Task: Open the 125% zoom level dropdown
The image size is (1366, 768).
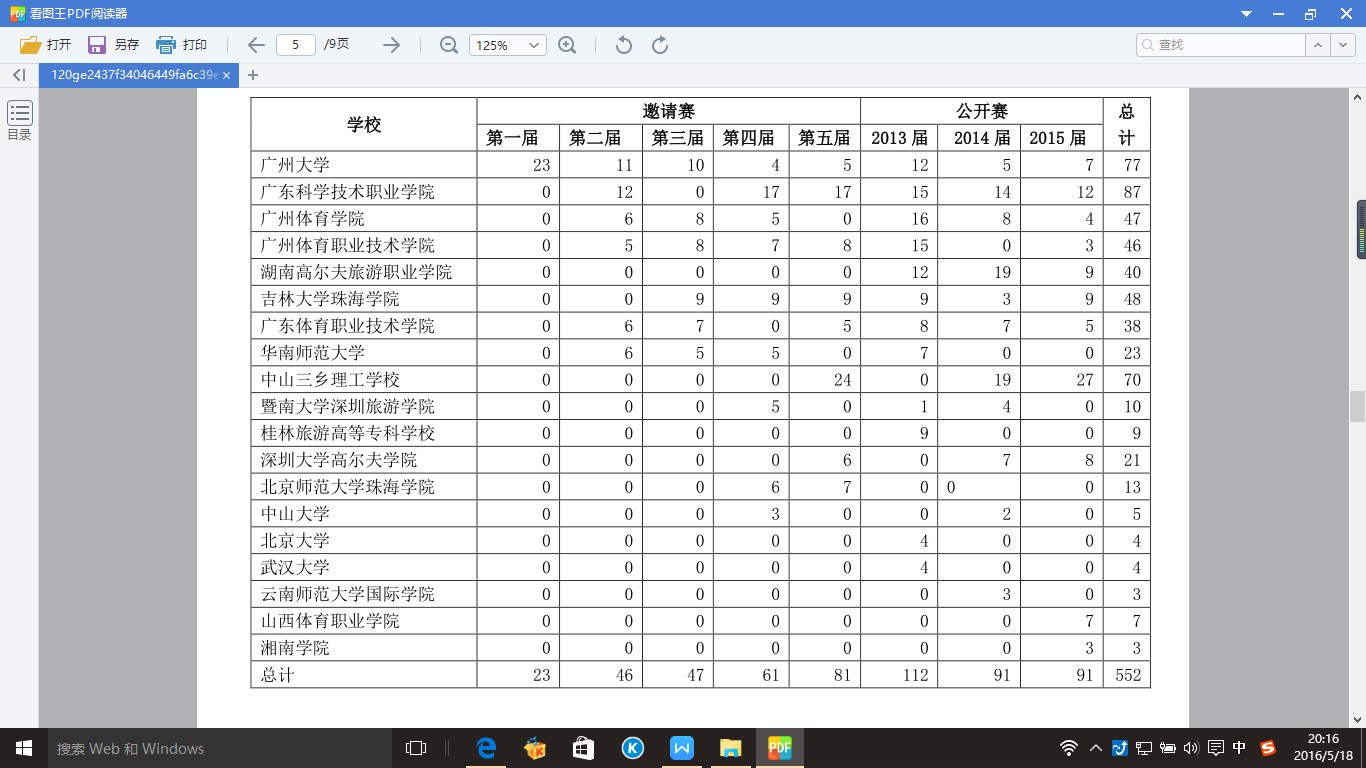Action: pos(508,45)
